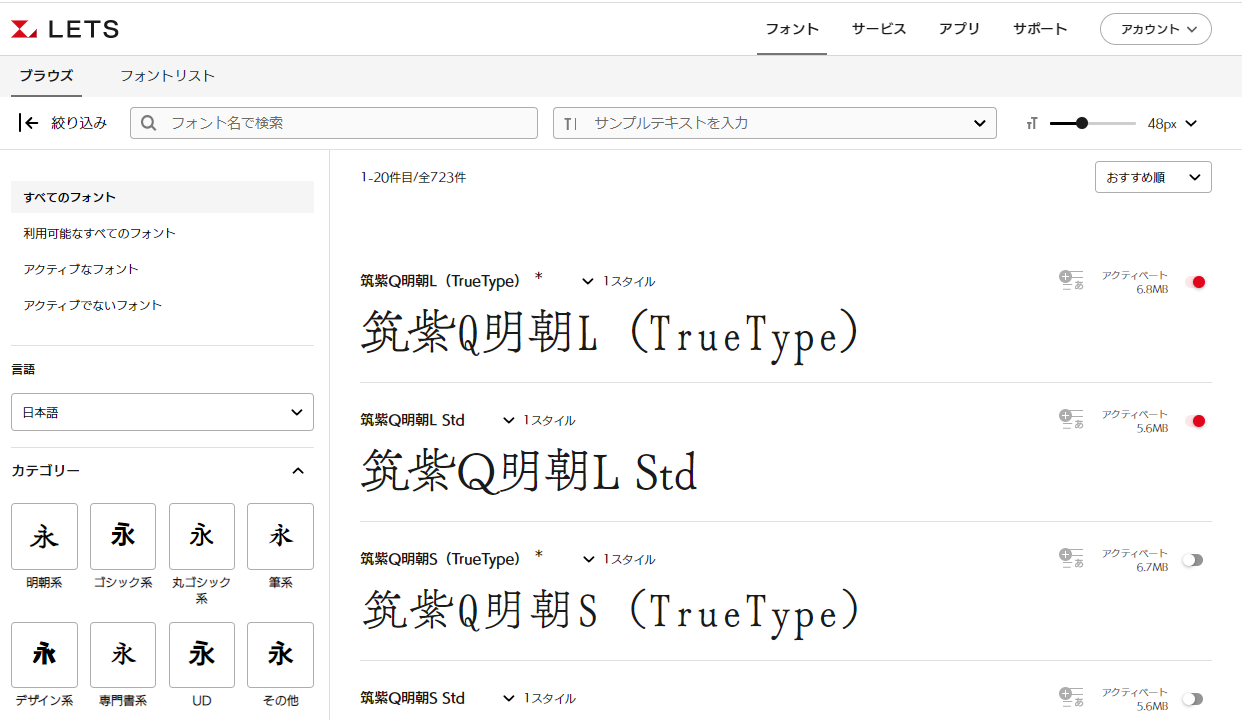The image size is (1242, 720).
Task: Open the フォント nav tab
Action: pos(792,29)
